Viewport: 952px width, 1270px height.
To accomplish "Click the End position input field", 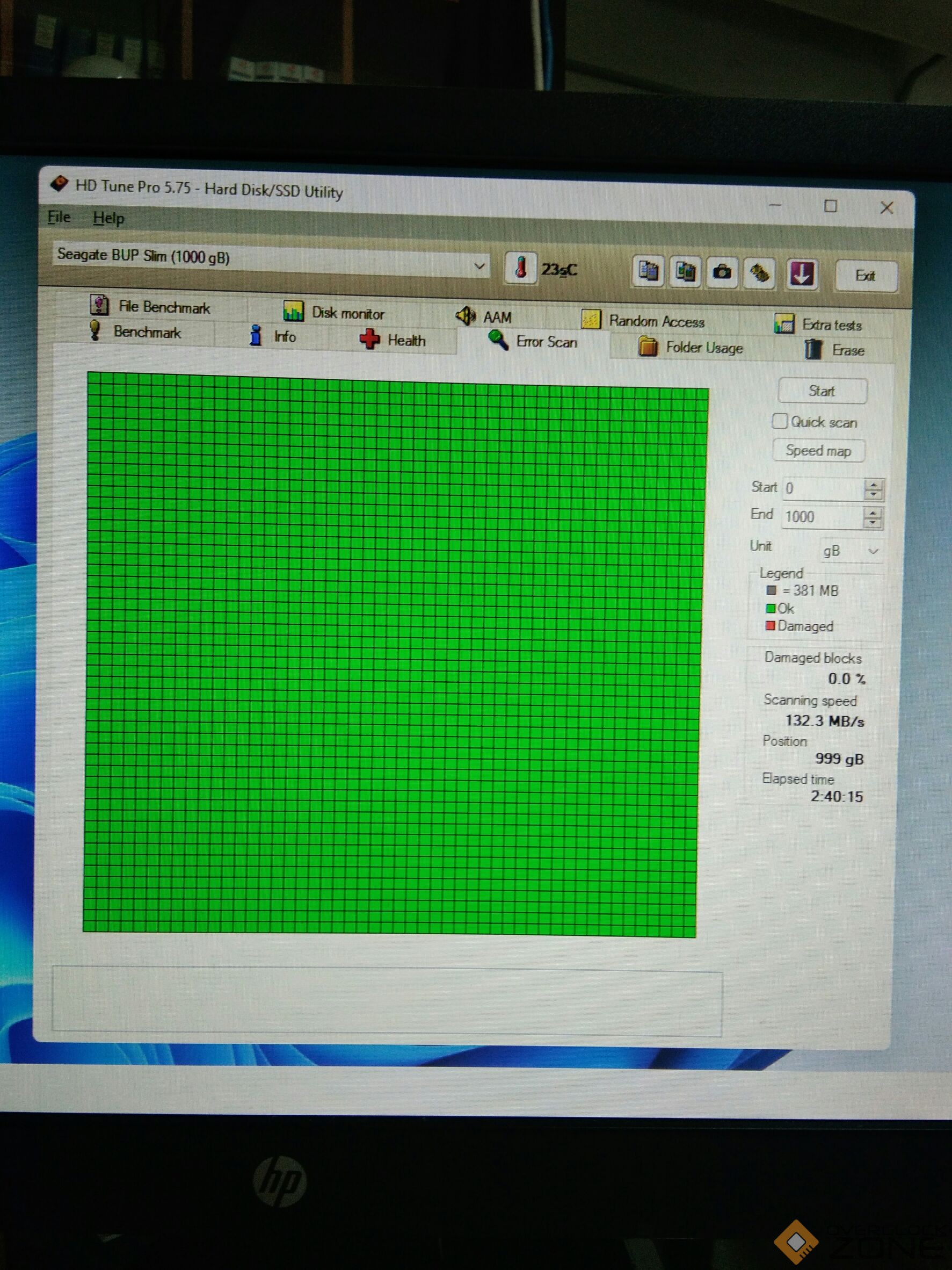I will [x=821, y=517].
